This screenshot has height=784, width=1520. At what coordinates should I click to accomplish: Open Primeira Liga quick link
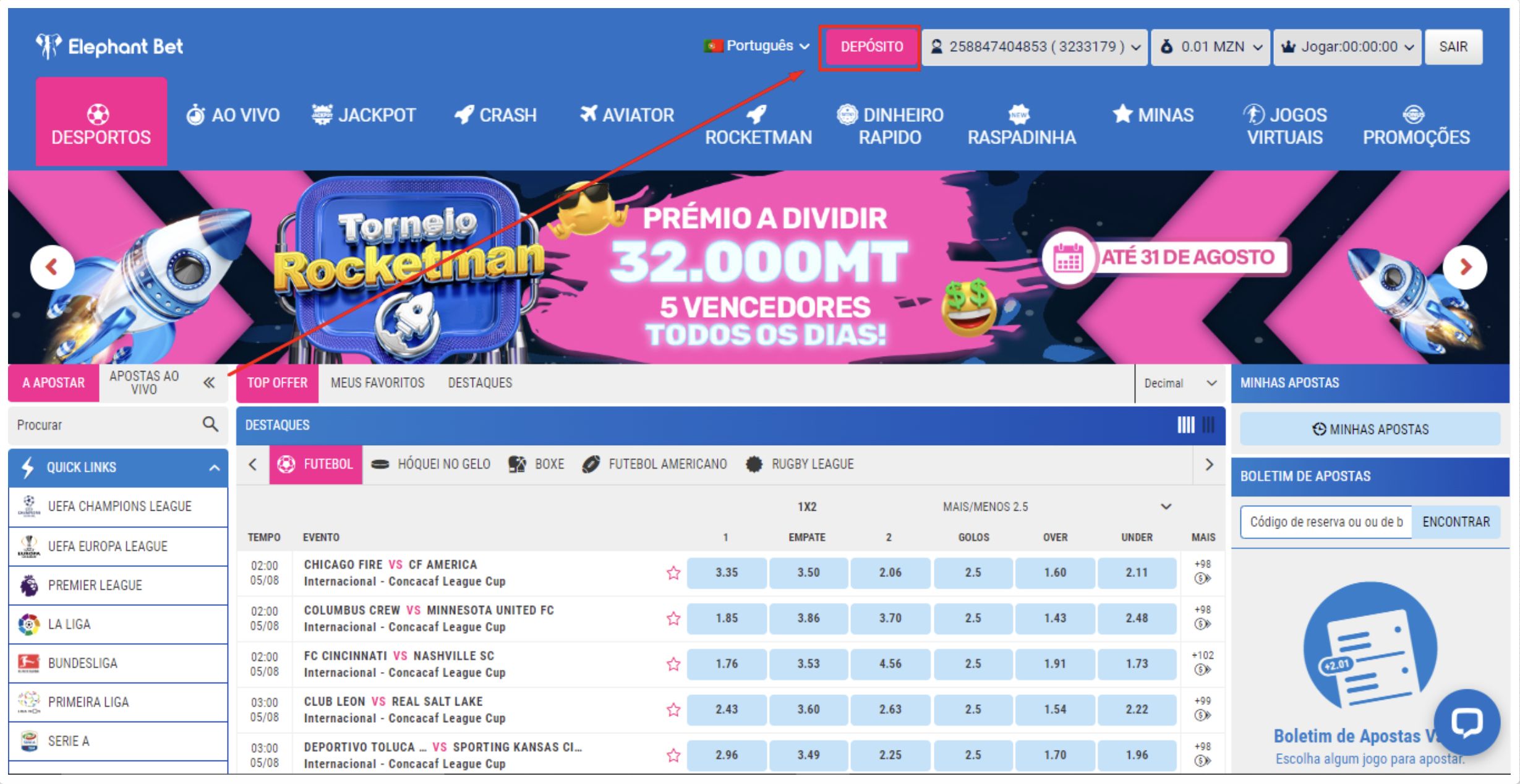(x=118, y=702)
